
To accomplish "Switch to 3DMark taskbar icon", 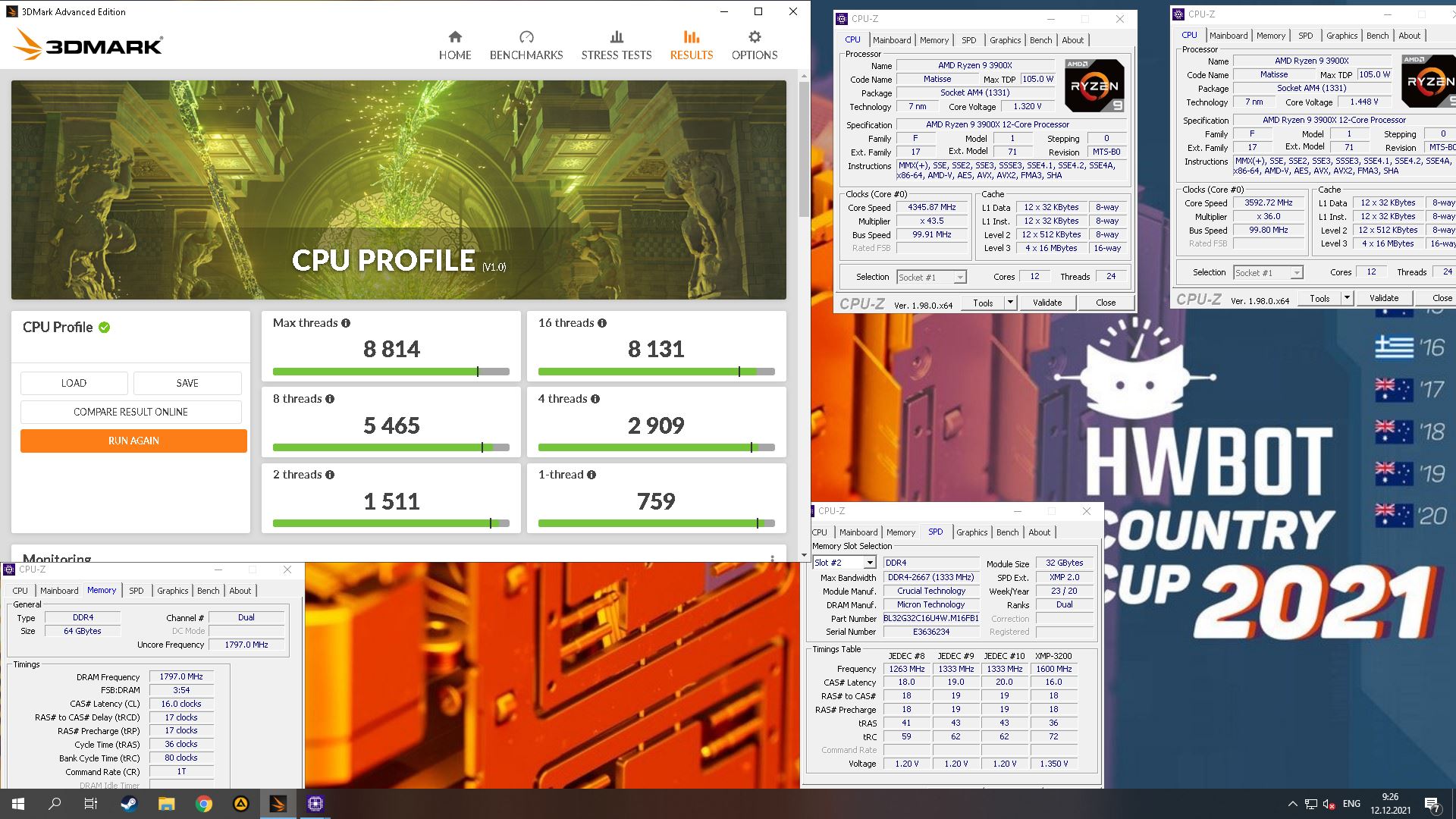I will click(x=278, y=804).
